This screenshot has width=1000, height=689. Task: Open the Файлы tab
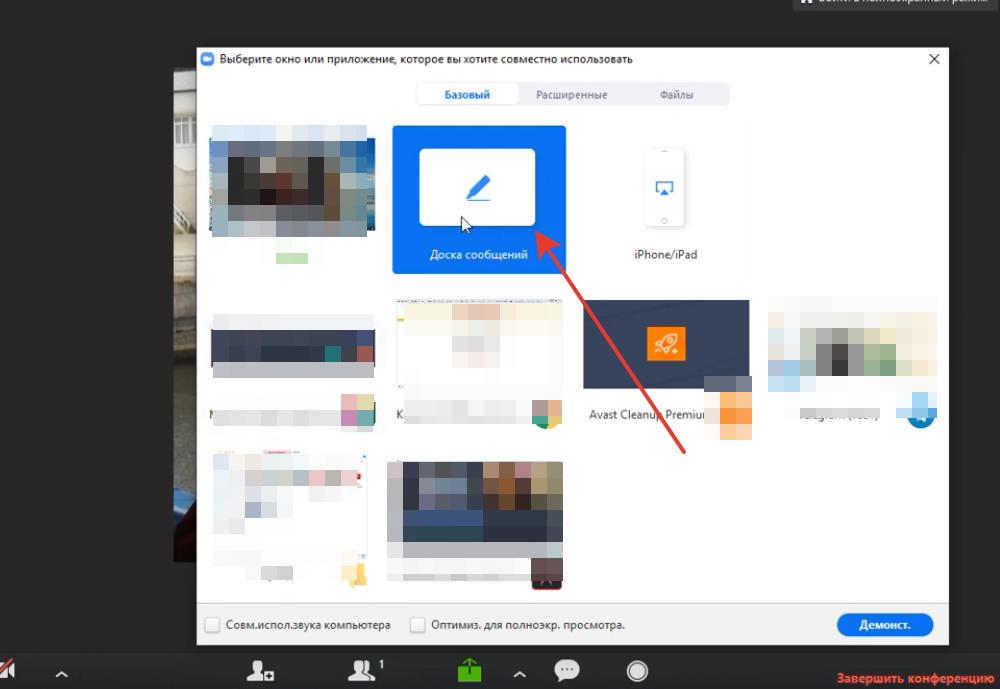[676, 95]
